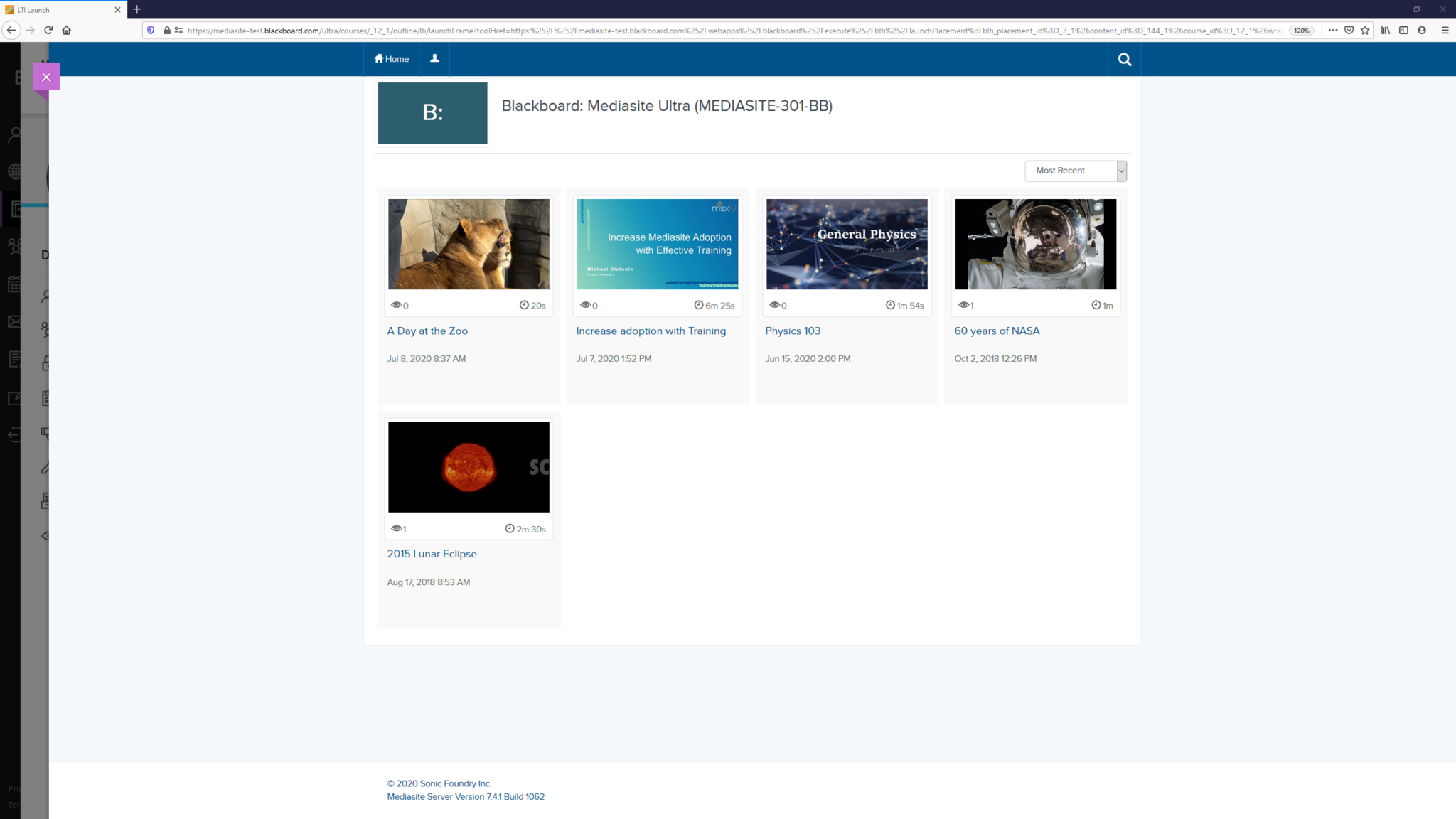This screenshot has height=819, width=1456.
Task: Click the Oct 2, 2018 12:26 PM date
Action: 995,359
